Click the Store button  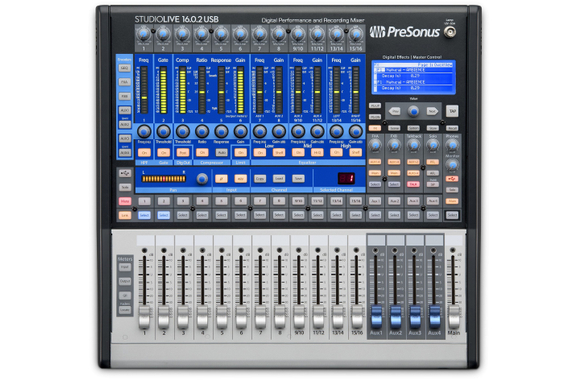[433, 128]
